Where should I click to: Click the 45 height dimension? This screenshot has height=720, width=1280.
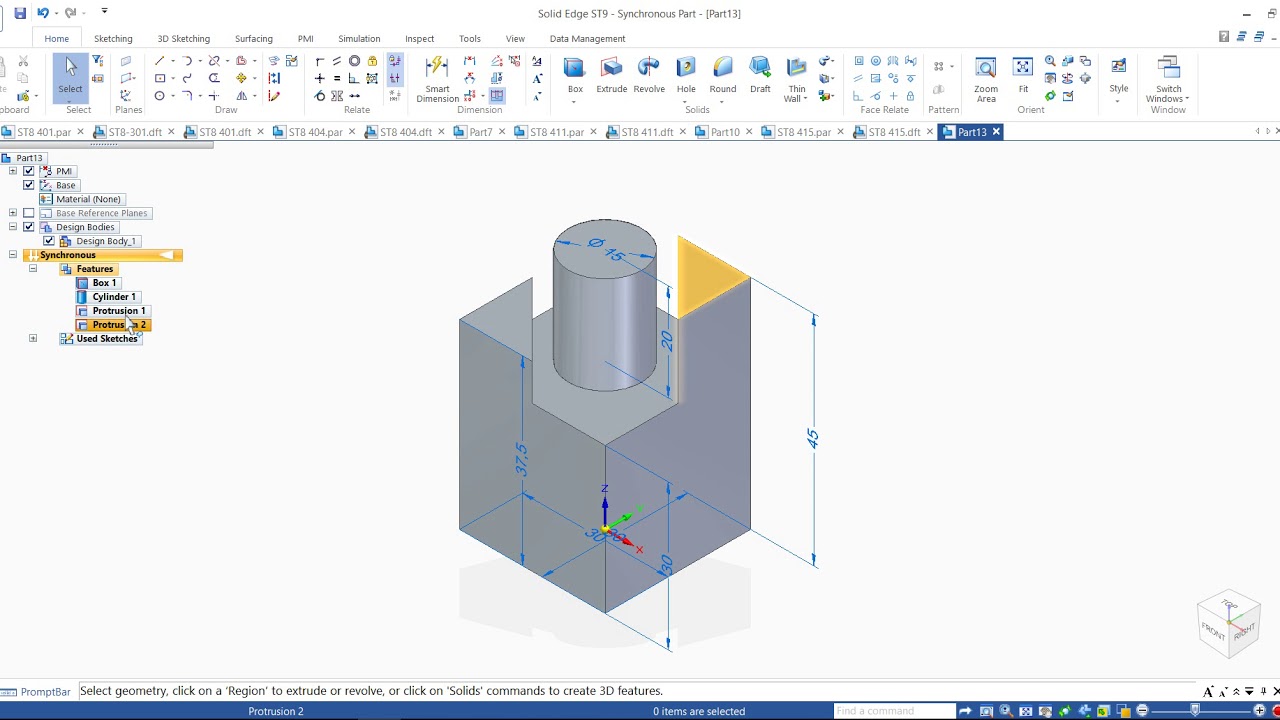coord(813,438)
